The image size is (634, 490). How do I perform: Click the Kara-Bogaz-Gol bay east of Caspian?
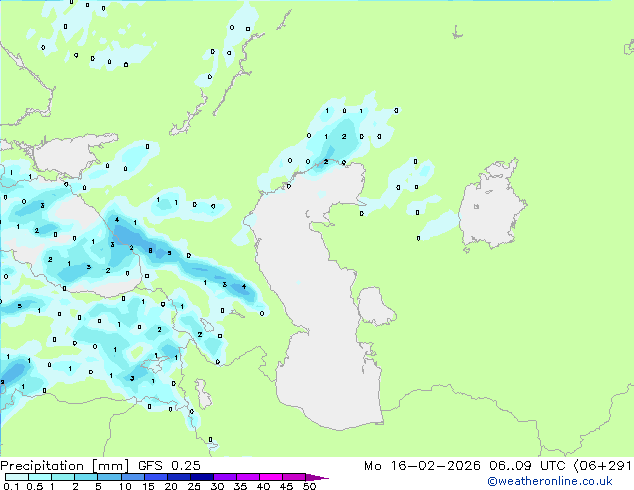375,306
